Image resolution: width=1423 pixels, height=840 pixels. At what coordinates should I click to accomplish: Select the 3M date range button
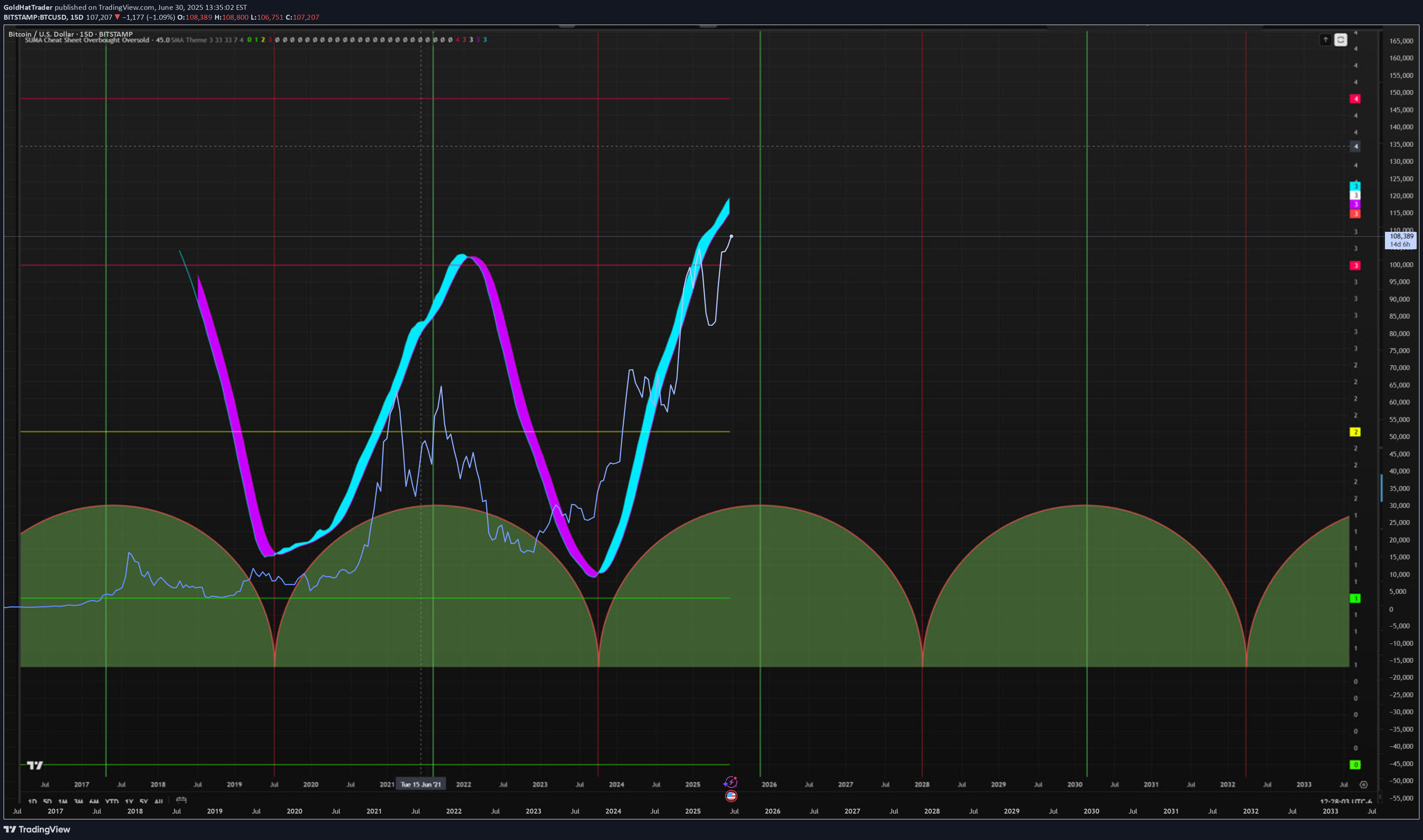coord(78,802)
